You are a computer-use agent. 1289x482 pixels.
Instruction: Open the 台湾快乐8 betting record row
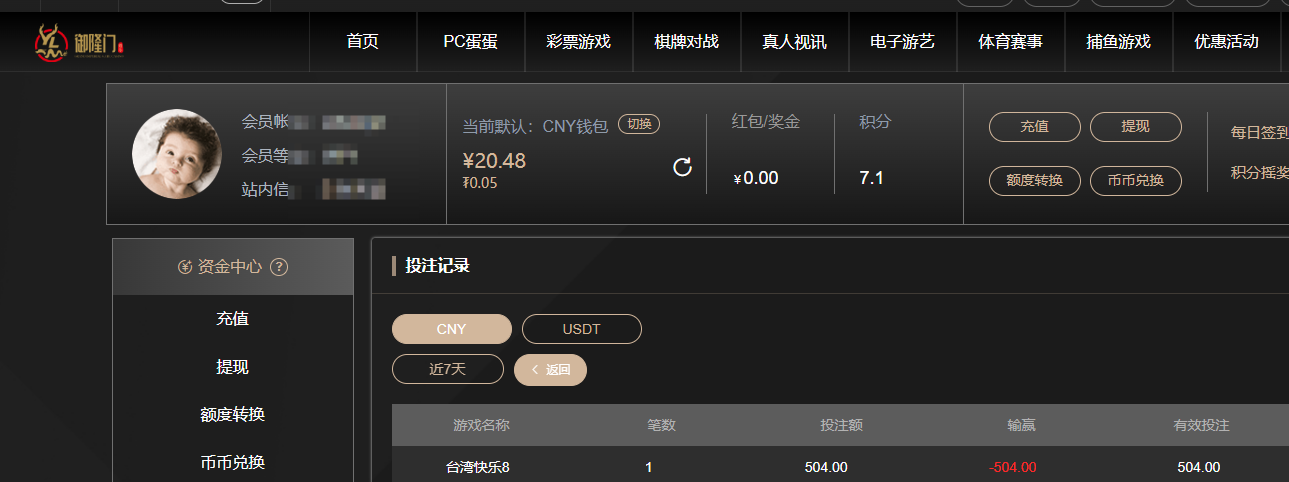pos(840,467)
